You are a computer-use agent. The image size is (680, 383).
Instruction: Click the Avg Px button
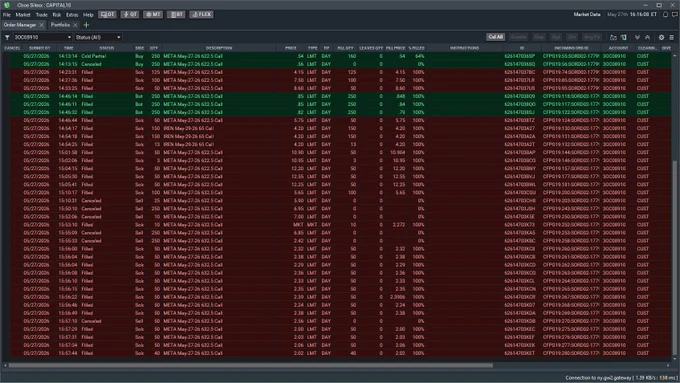coord(592,37)
